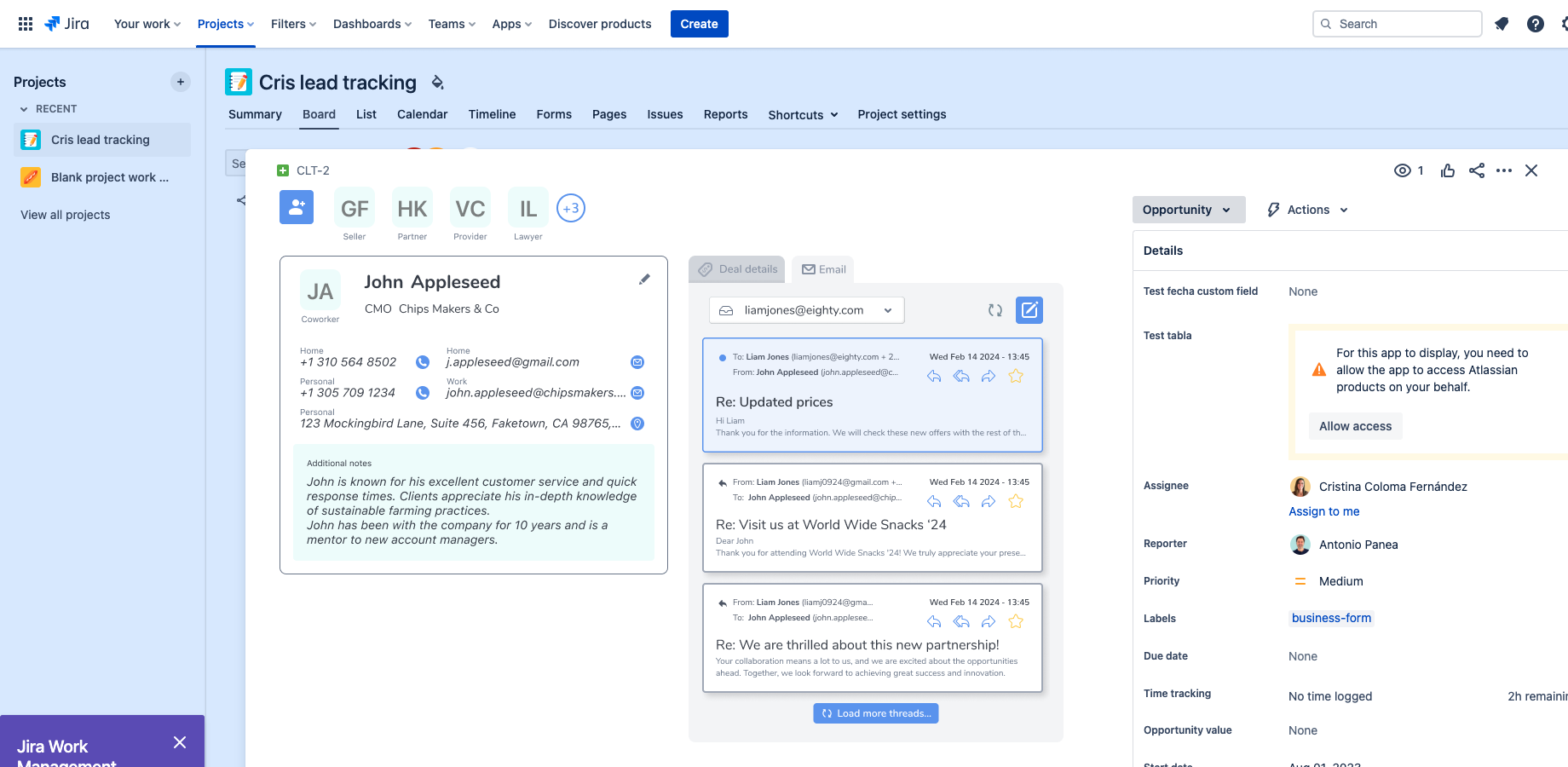The image size is (1568, 767).
Task: Forward the World Wide Snacks email
Action: click(989, 501)
